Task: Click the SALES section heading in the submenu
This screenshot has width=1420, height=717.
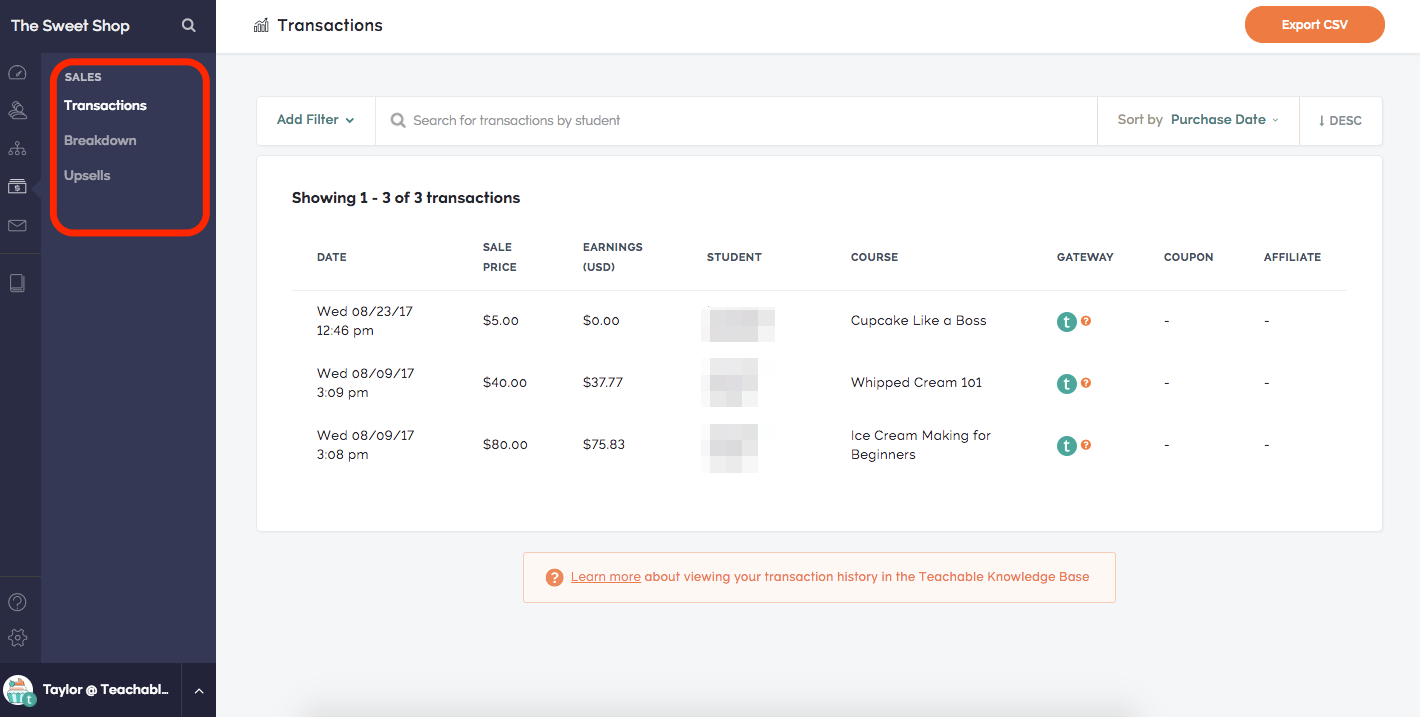Action: coord(83,77)
